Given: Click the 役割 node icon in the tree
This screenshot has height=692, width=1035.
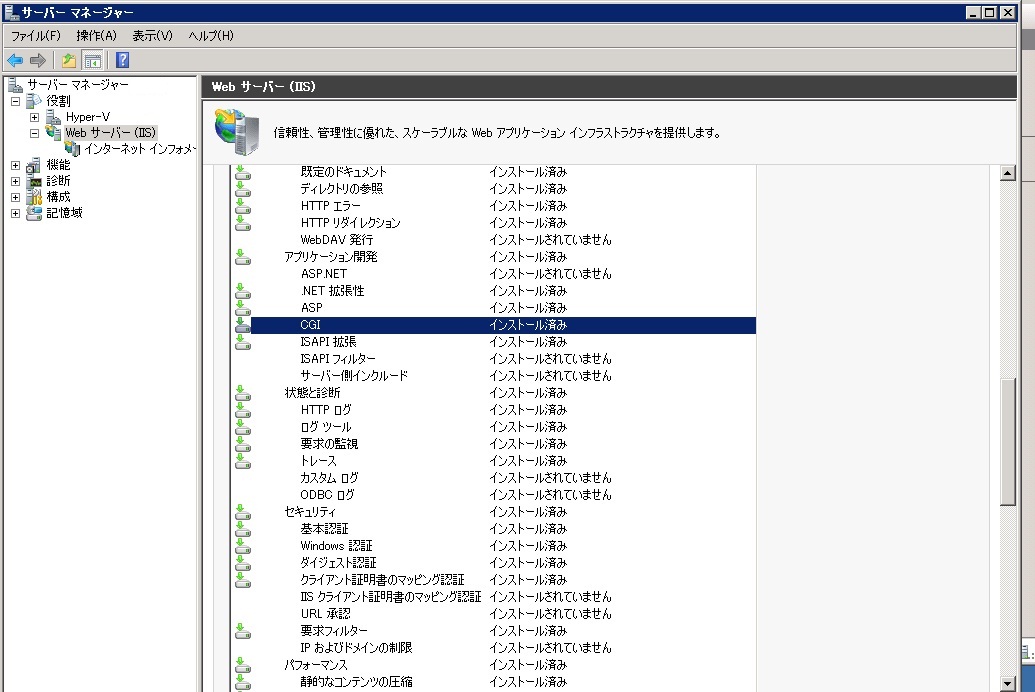Looking at the screenshot, I should click(34, 101).
